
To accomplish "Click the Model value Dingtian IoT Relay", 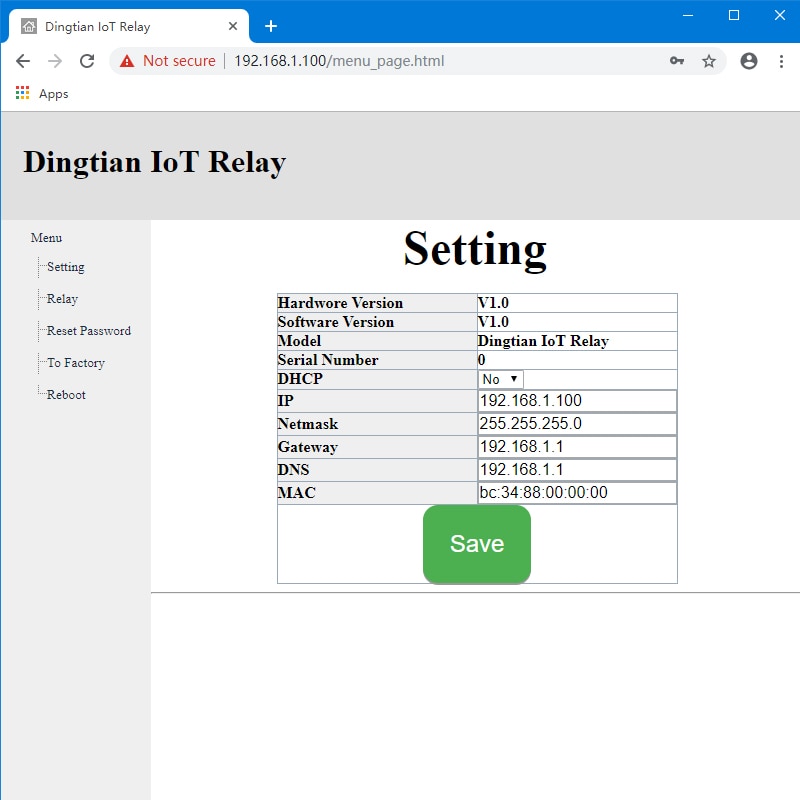I will point(543,341).
